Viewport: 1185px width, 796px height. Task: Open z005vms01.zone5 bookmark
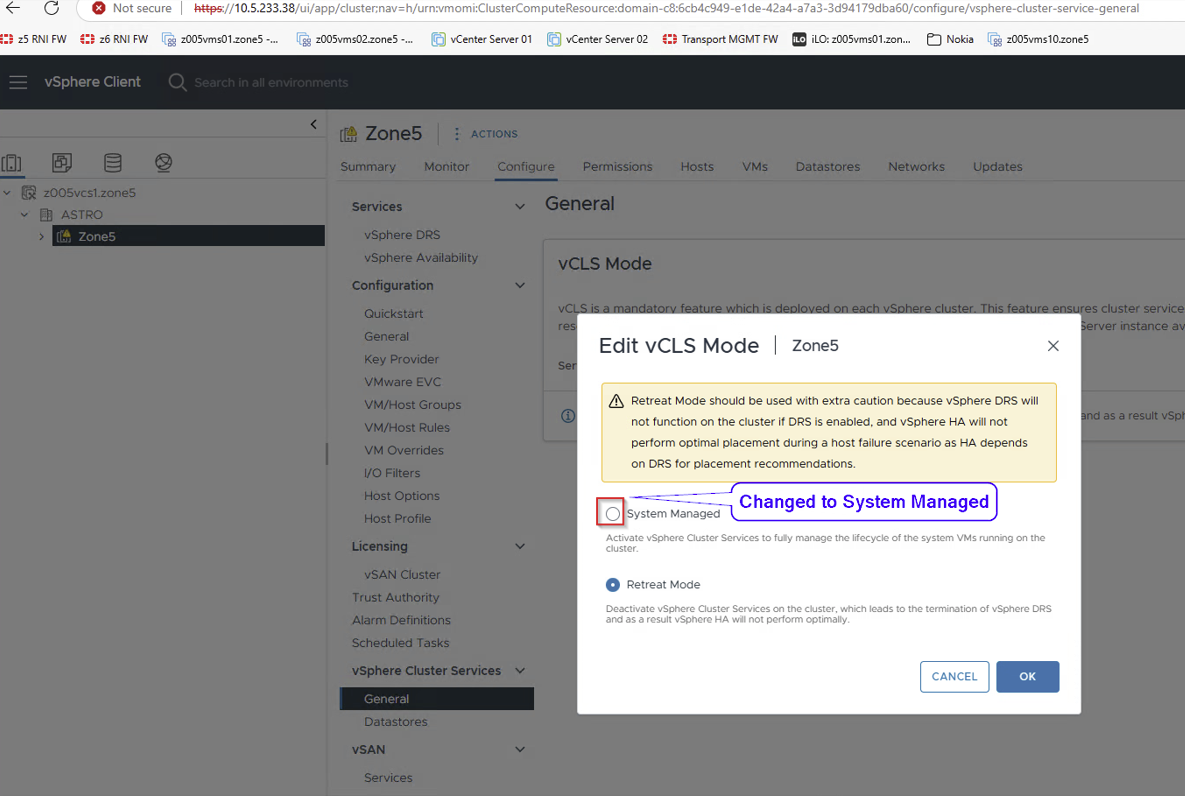pyautogui.click(x=220, y=39)
